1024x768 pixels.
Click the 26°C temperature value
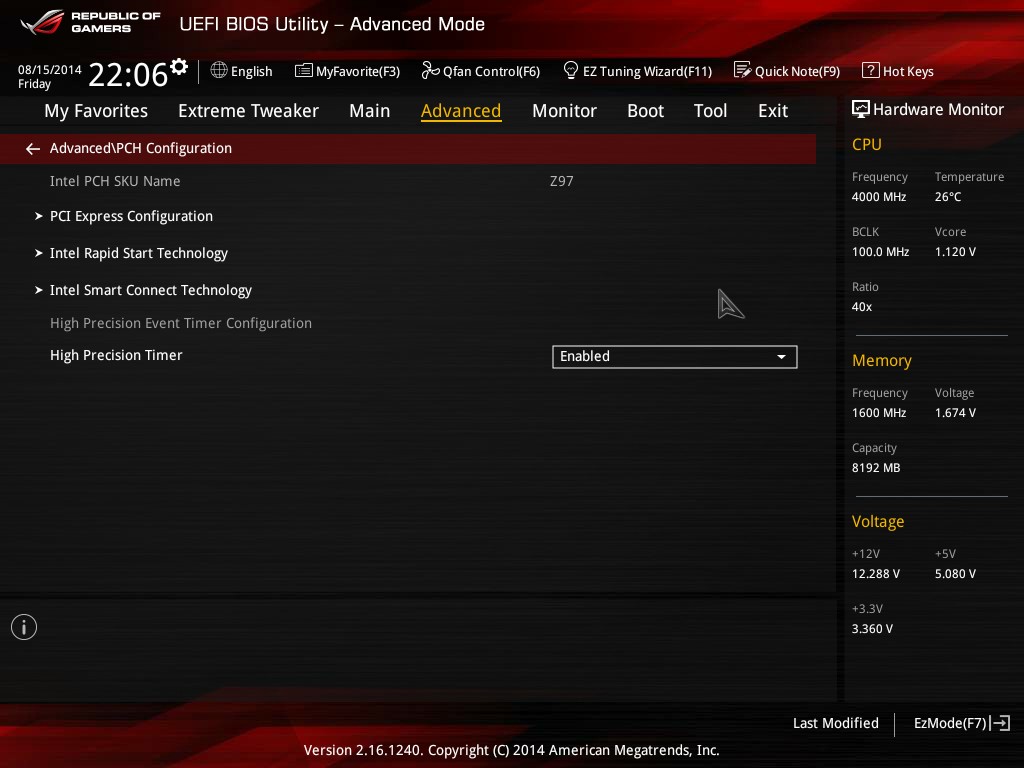948,197
